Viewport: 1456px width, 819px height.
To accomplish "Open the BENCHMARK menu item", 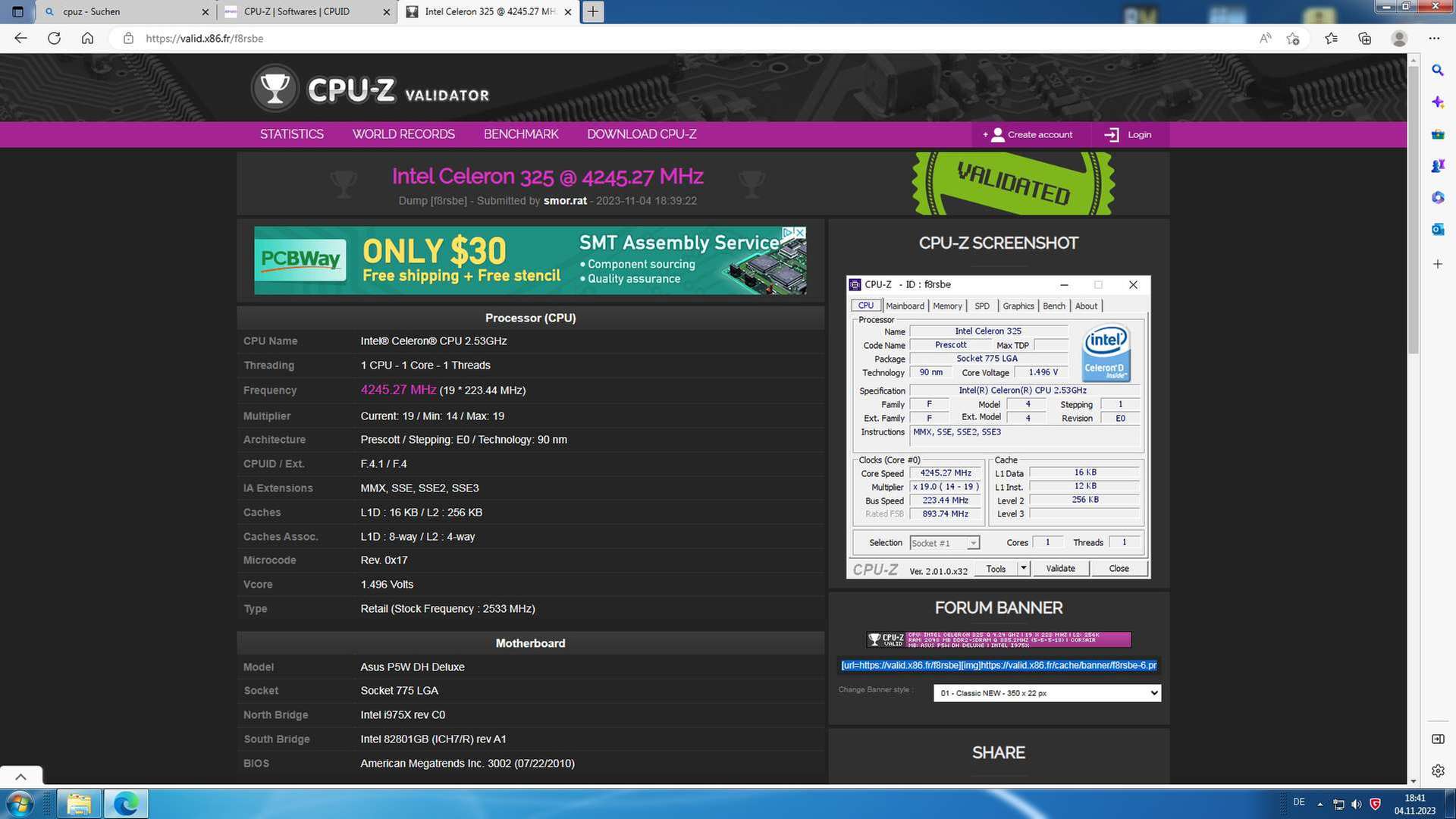I will coord(521,134).
